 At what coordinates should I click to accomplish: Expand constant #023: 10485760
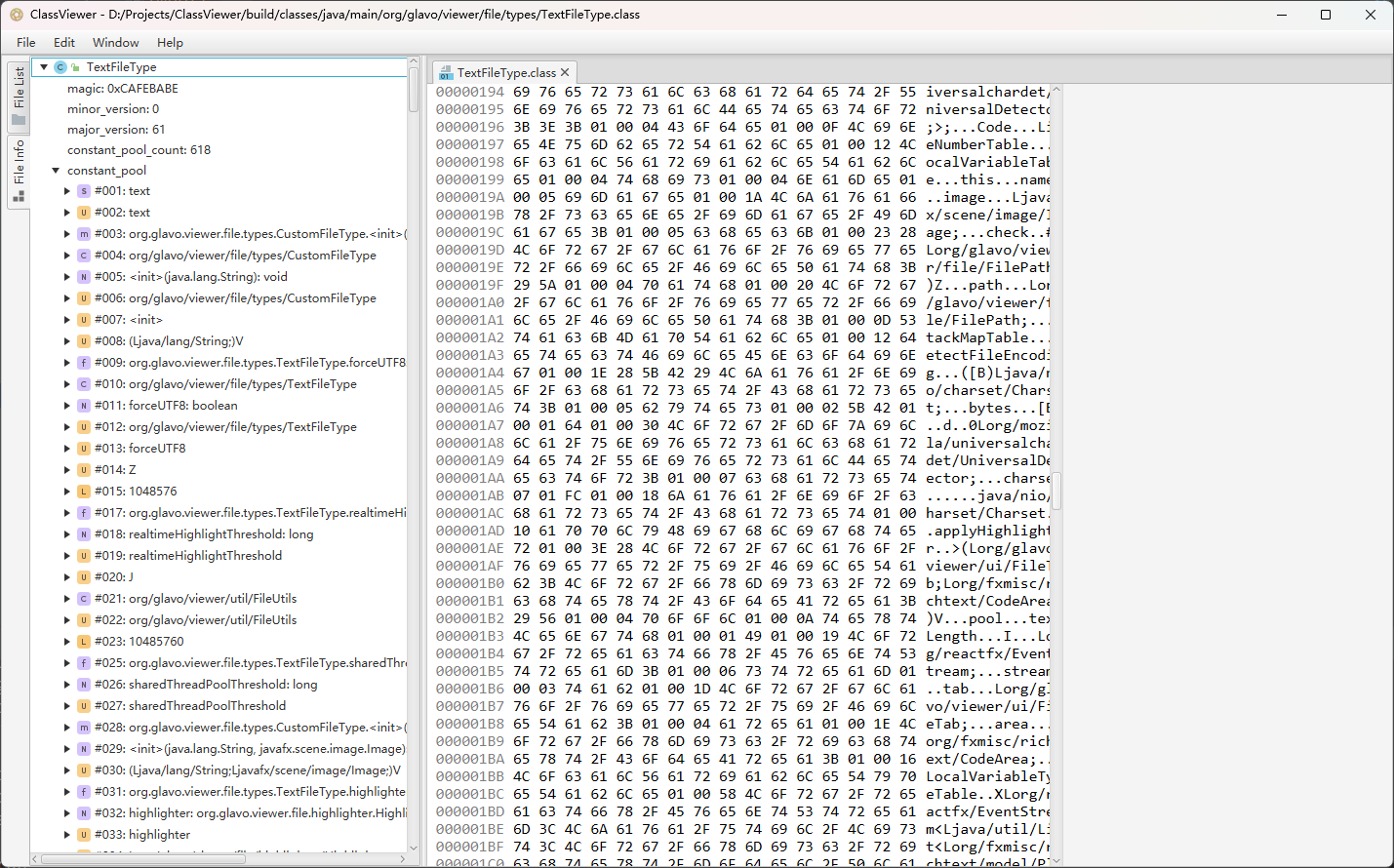click(67, 642)
